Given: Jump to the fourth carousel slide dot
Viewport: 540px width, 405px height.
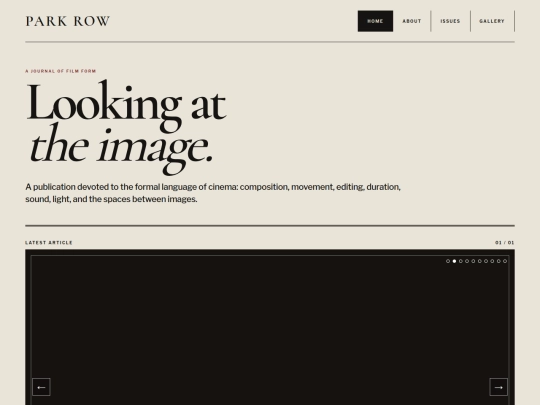Looking at the screenshot, I should click(x=467, y=261).
